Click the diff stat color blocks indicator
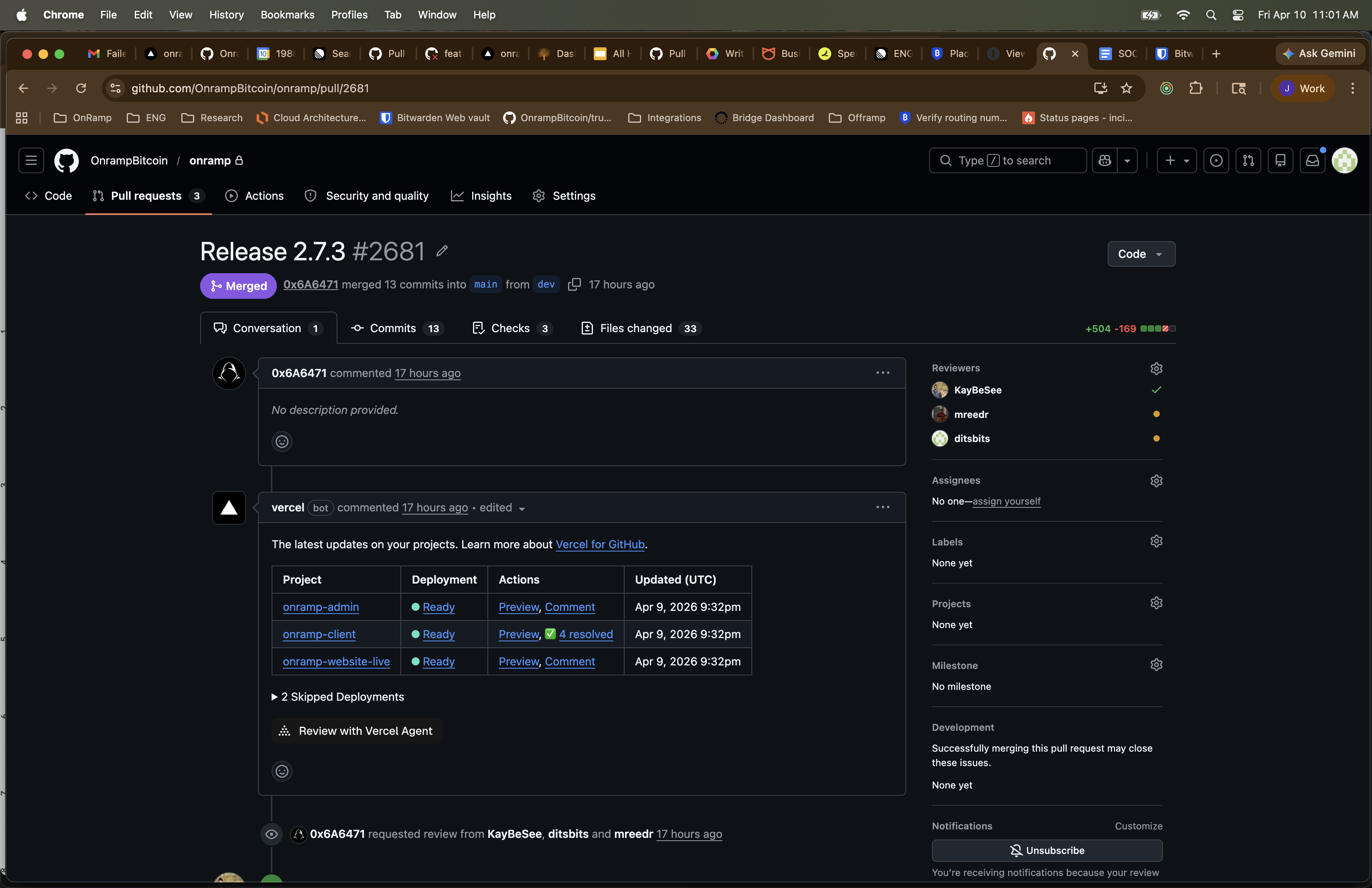This screenshot has width=1372, height=888. point(1157,328)
